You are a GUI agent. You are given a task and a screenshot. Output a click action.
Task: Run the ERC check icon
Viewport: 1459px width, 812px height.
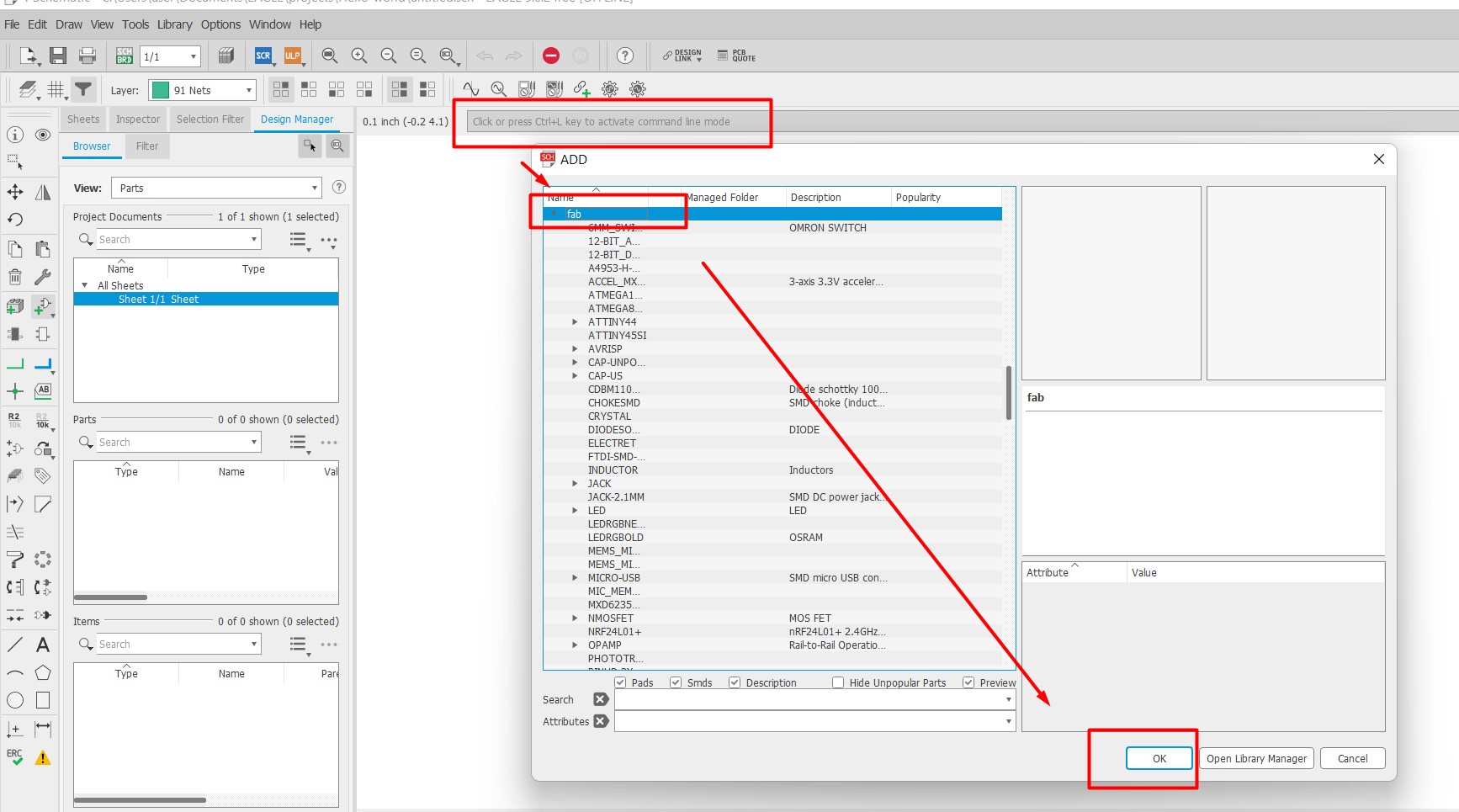pos(15,757)
